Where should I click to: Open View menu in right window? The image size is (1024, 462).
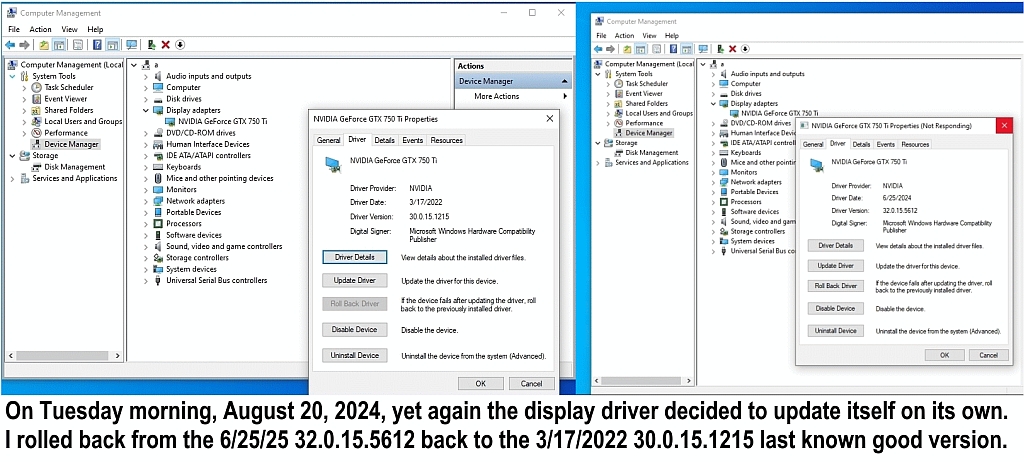pos(649,36)
